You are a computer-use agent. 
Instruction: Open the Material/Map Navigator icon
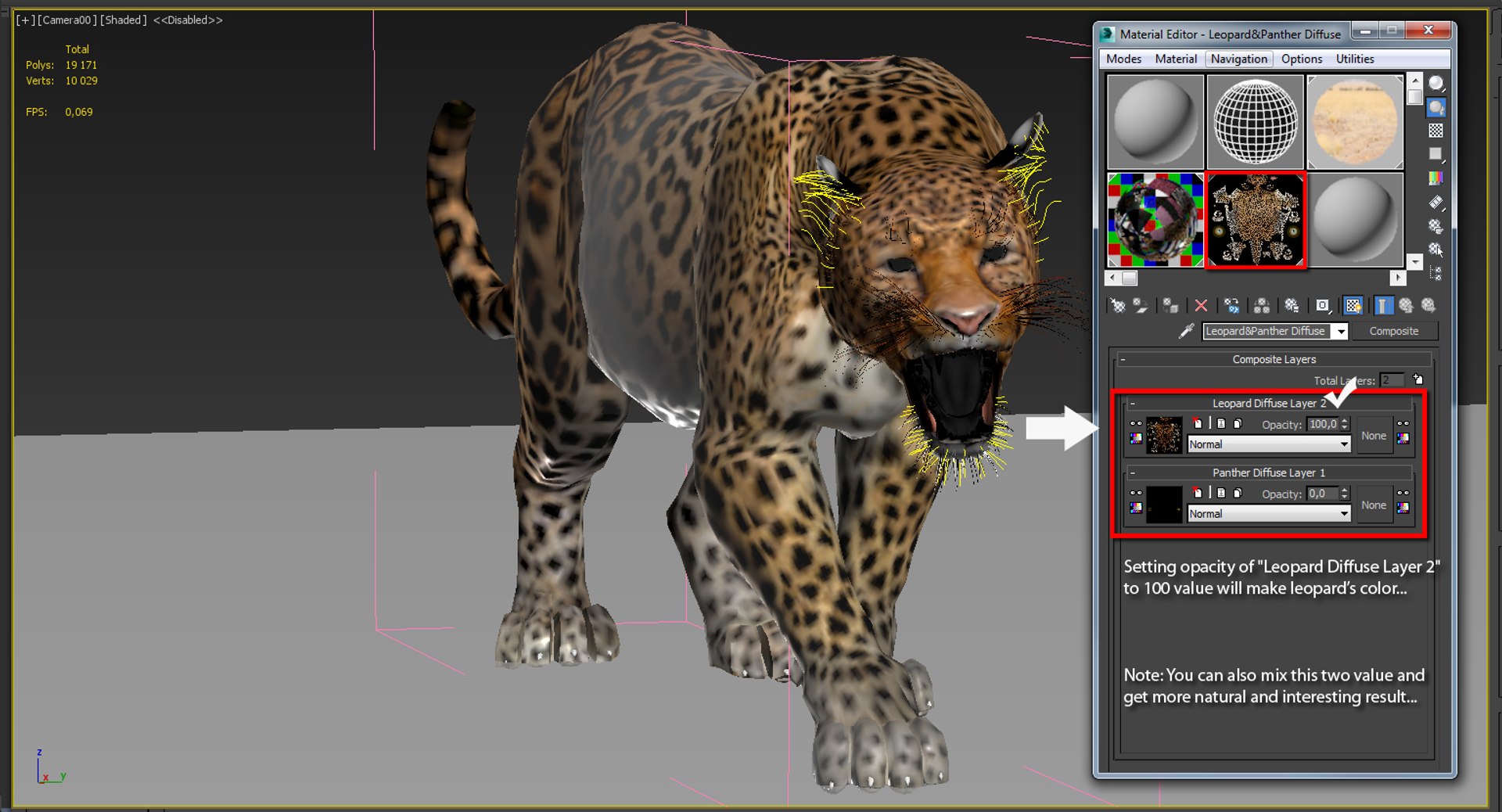1436,273
